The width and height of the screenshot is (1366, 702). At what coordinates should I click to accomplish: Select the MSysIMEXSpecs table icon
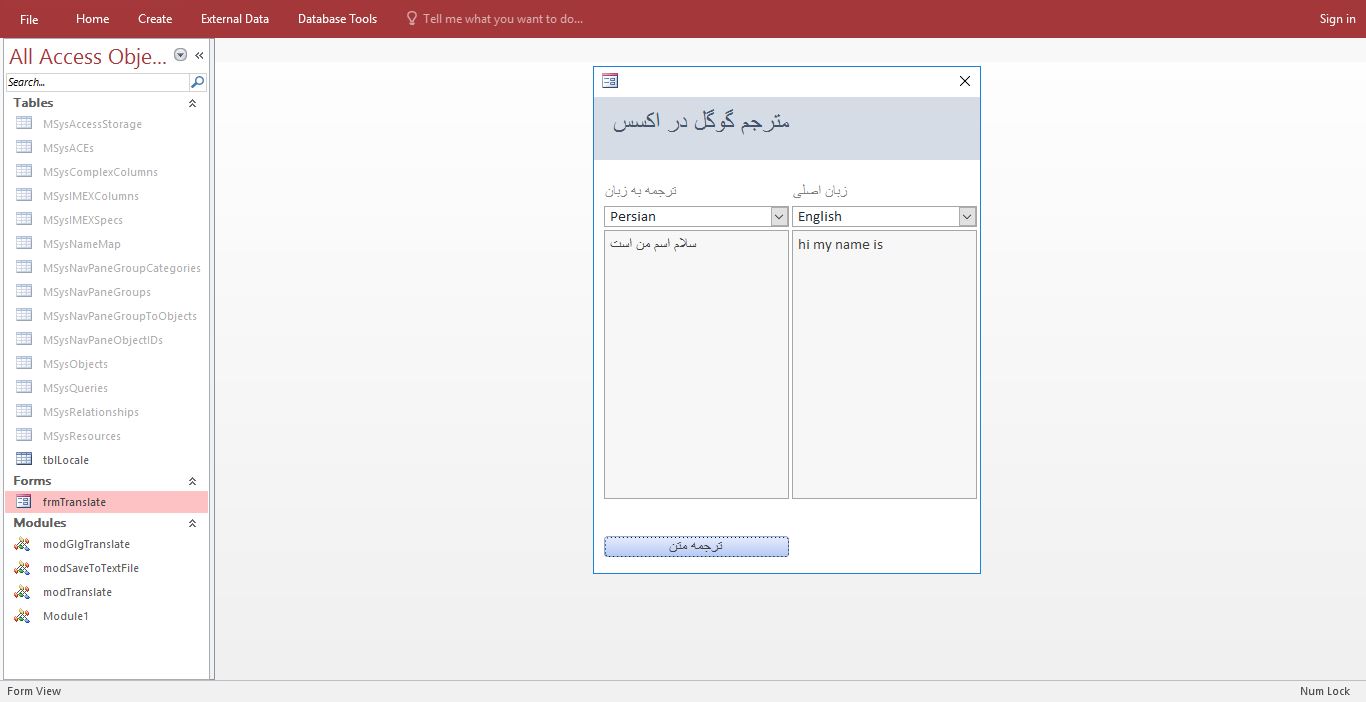coord(24,219)
